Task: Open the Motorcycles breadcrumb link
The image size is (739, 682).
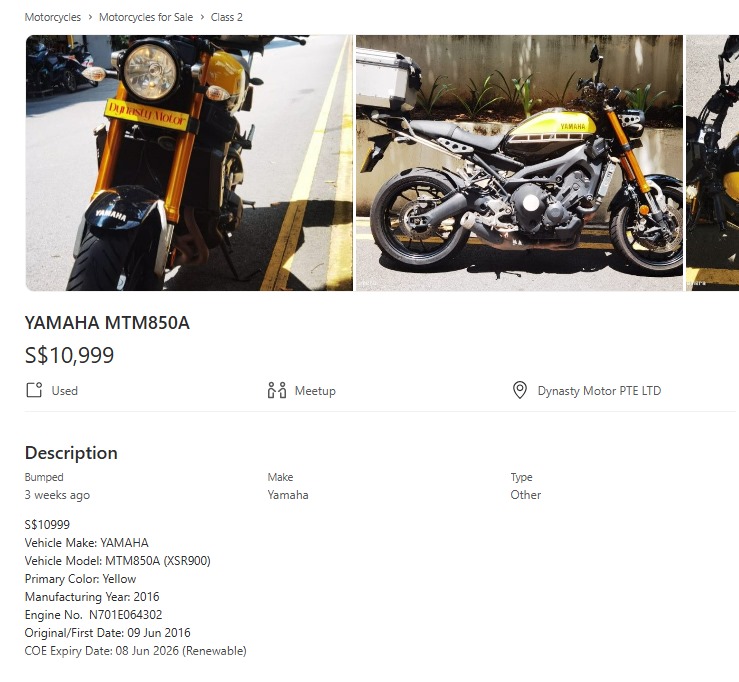Action: coord(53,17)
